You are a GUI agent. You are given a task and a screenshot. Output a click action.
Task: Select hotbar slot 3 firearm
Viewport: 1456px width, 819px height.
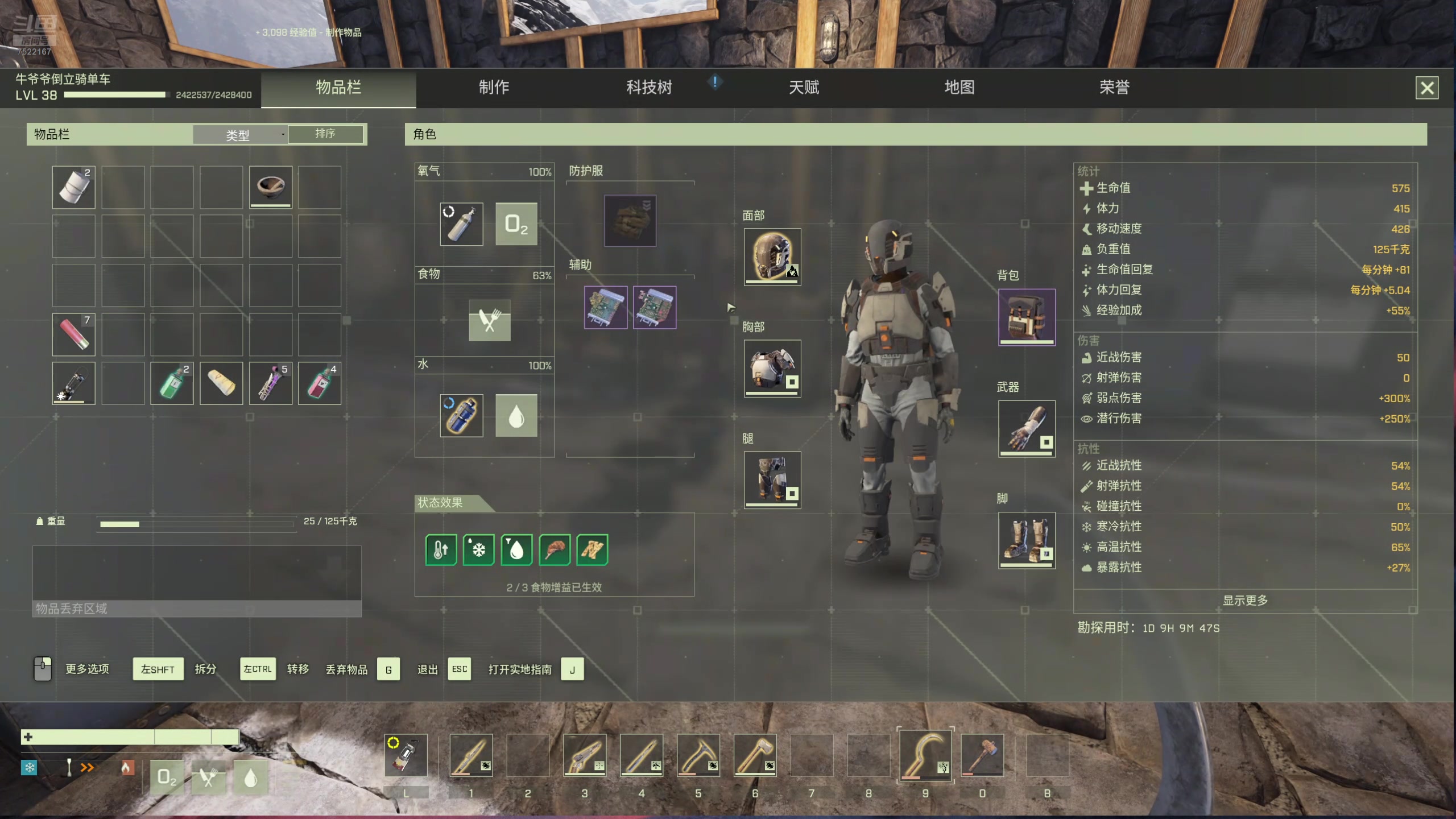click(x=585, y=755)
